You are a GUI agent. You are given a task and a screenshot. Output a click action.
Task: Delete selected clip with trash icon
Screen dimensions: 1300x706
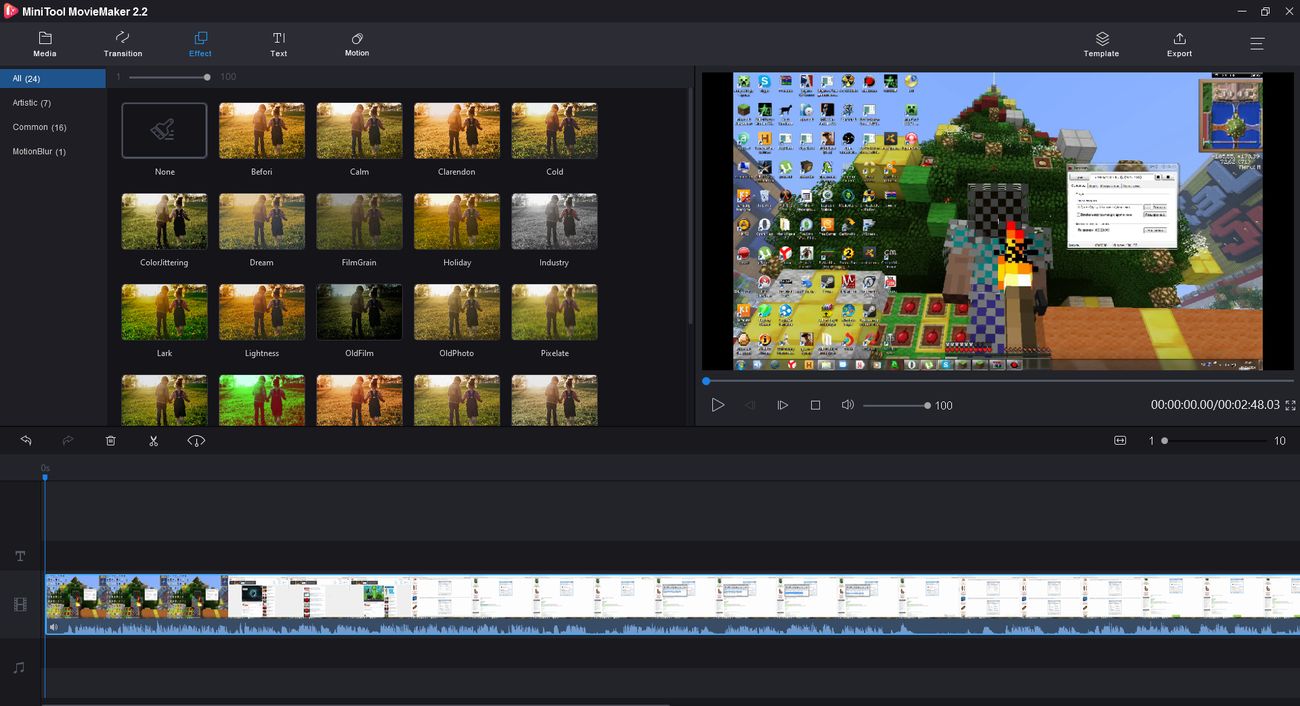pos(111,440)
